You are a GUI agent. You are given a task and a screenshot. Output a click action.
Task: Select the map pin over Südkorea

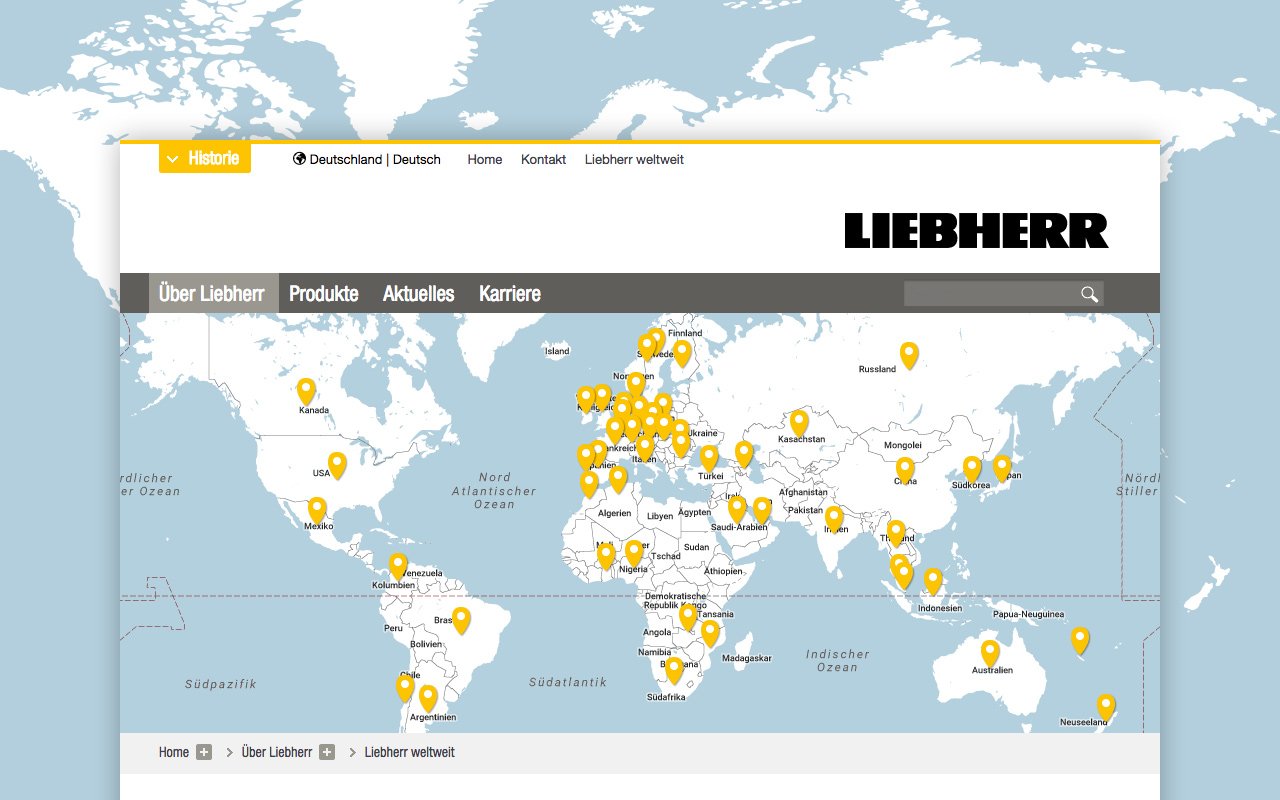click(972, 469)
